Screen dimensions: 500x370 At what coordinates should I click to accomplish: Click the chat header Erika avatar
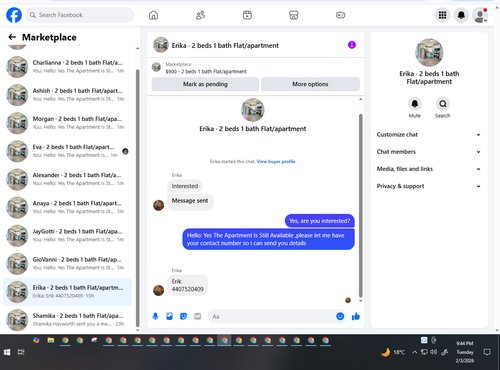(x=161, y=45)
